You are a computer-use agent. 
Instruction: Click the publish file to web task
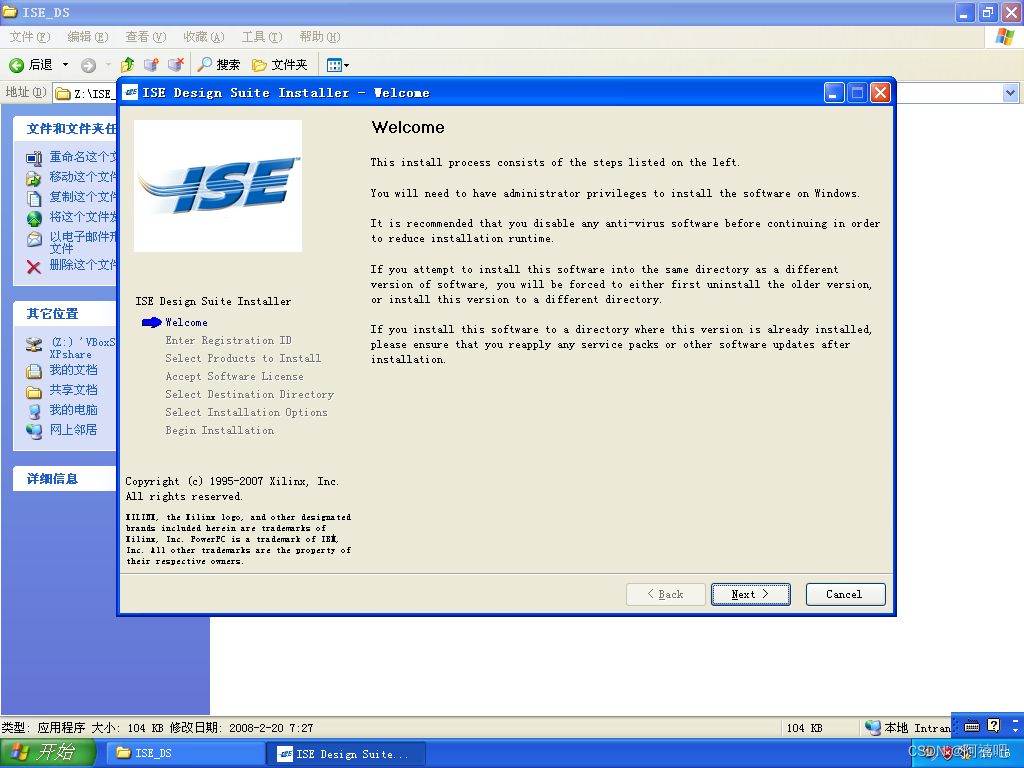83,217
